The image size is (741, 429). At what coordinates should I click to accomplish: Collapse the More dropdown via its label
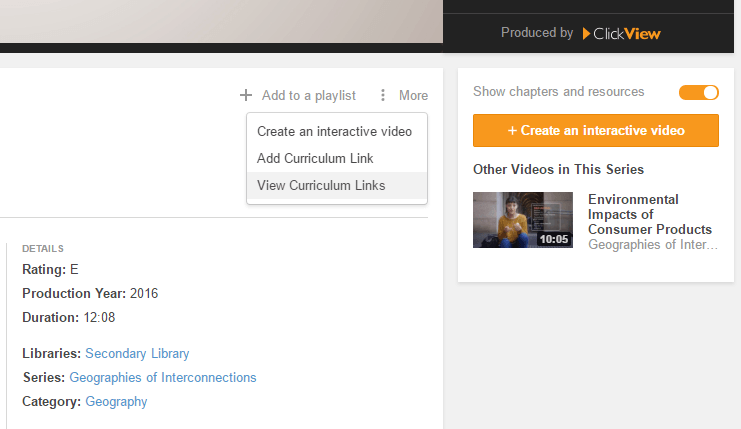tap(413, 96)
